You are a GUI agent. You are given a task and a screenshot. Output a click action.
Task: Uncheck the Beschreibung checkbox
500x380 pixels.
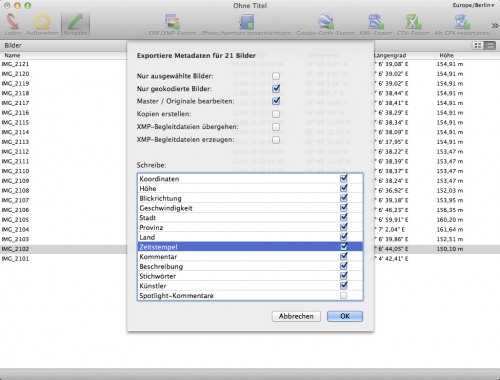click(344, 266)
